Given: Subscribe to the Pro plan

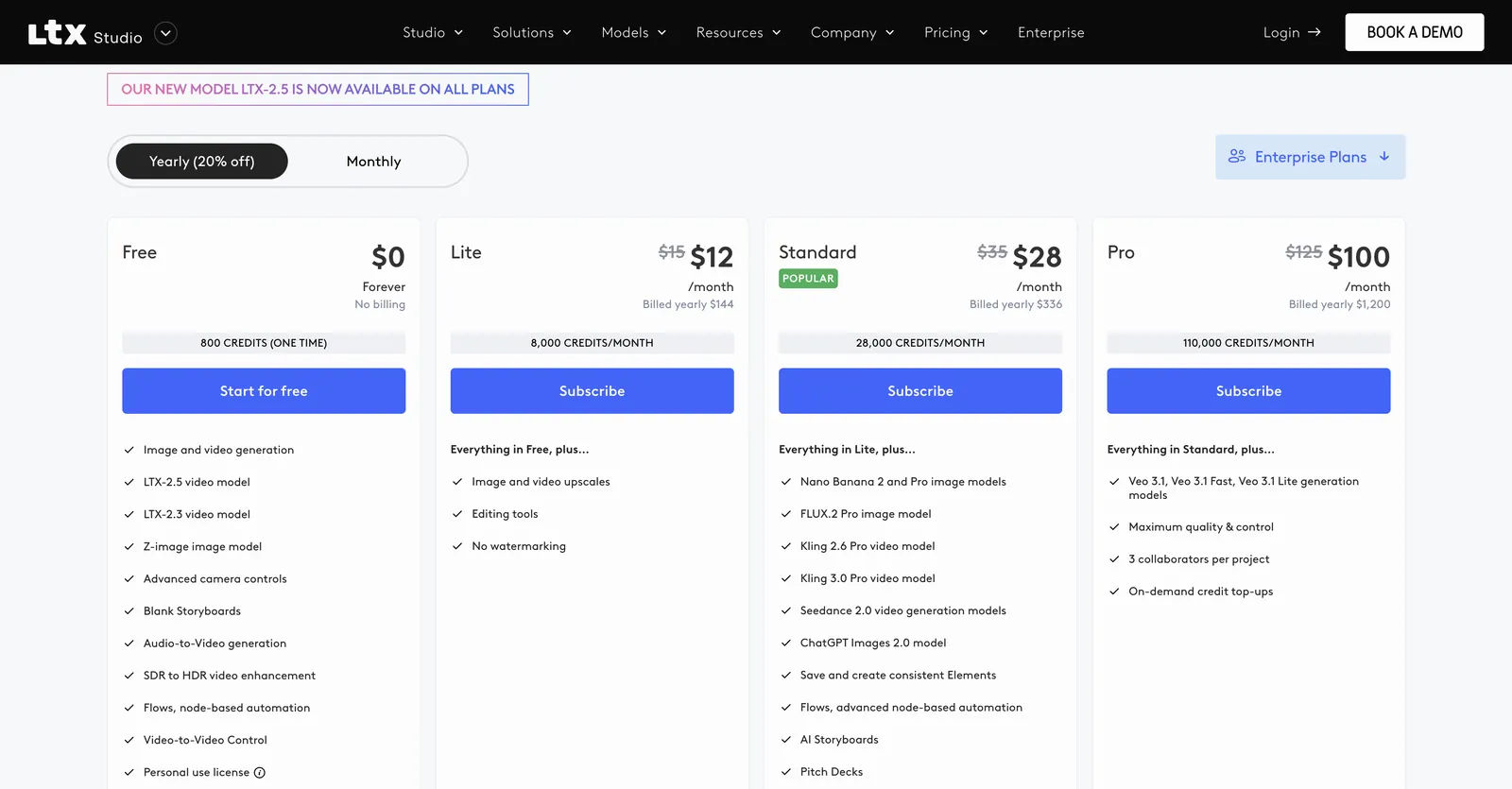Looking at the screenshot, I should click(x=1248, y=391).
